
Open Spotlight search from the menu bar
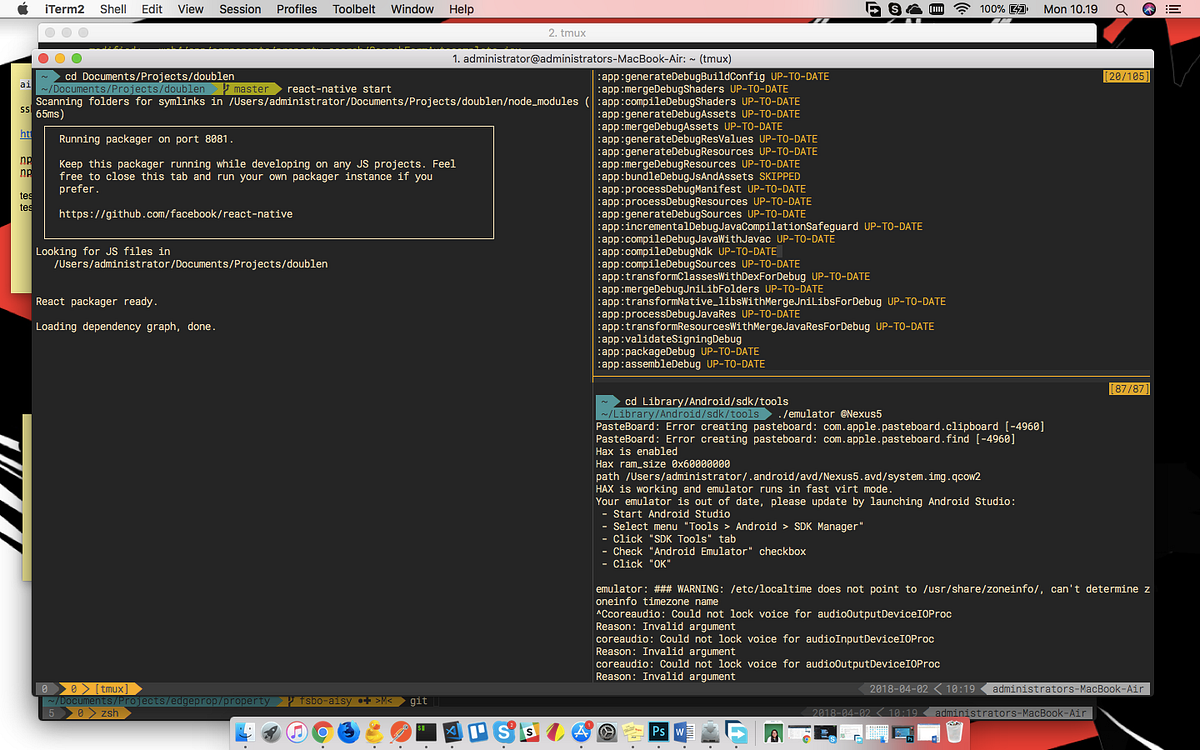point(1122,9)
